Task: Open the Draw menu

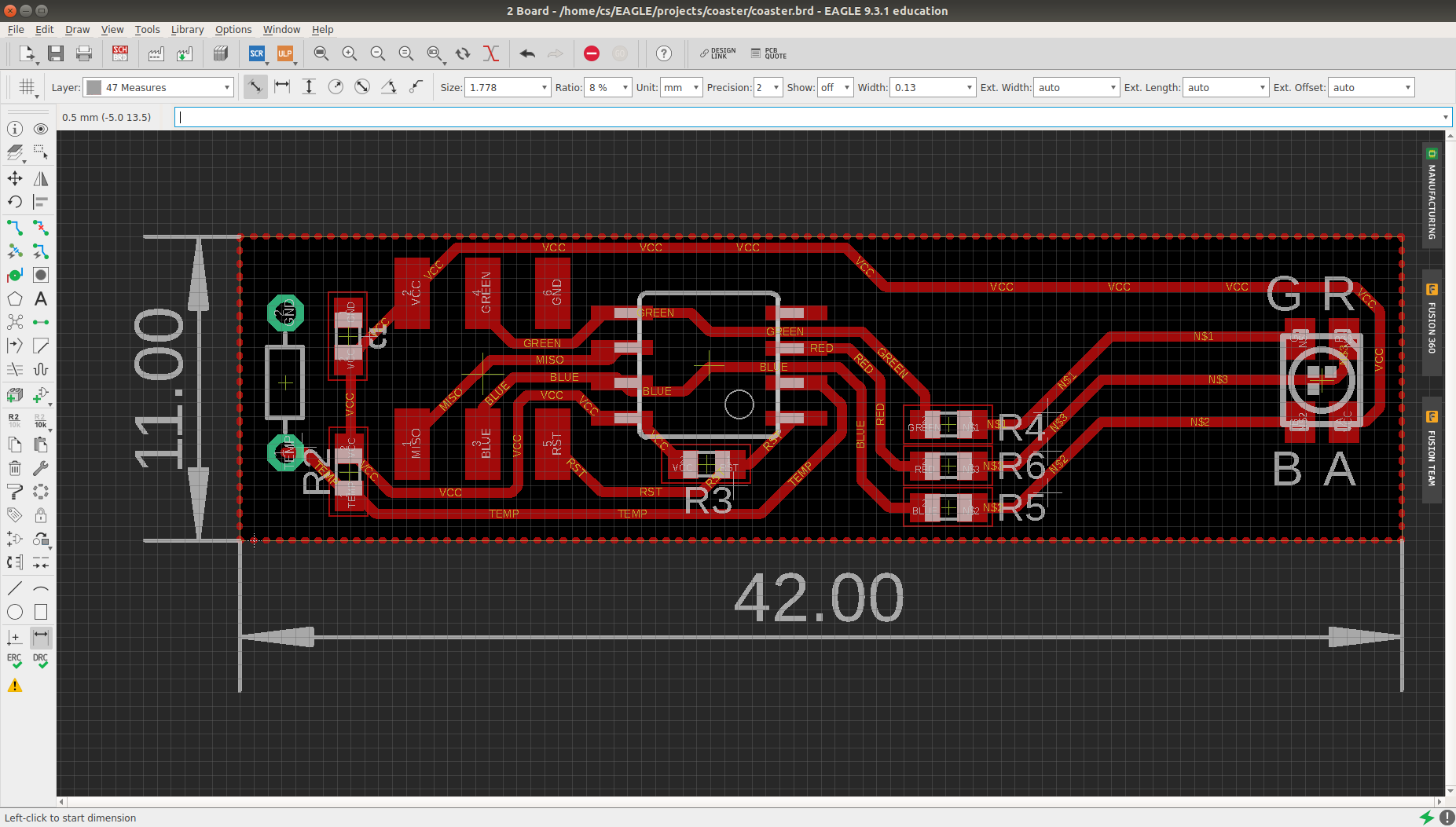Action: point(77,29)
